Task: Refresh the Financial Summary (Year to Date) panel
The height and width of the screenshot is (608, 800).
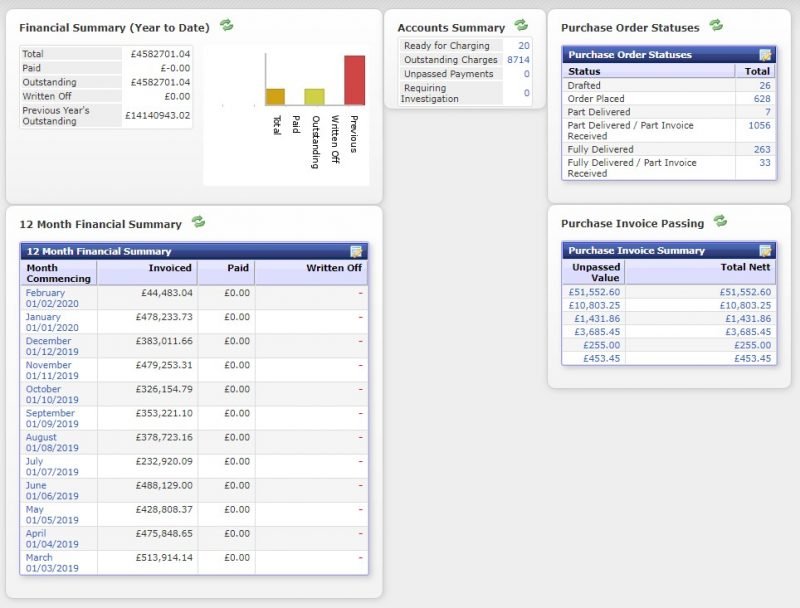Action: [x=227, y=25]
